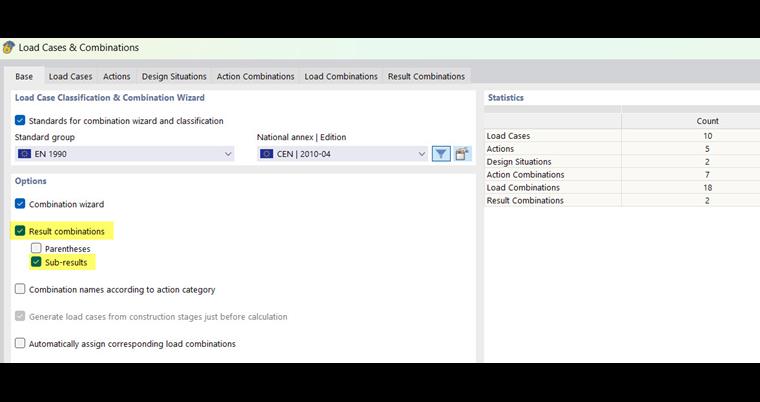Switch to the Action Combinations tab
The height and width of the screenshot is (402, 760).
[x=255, y=76]
